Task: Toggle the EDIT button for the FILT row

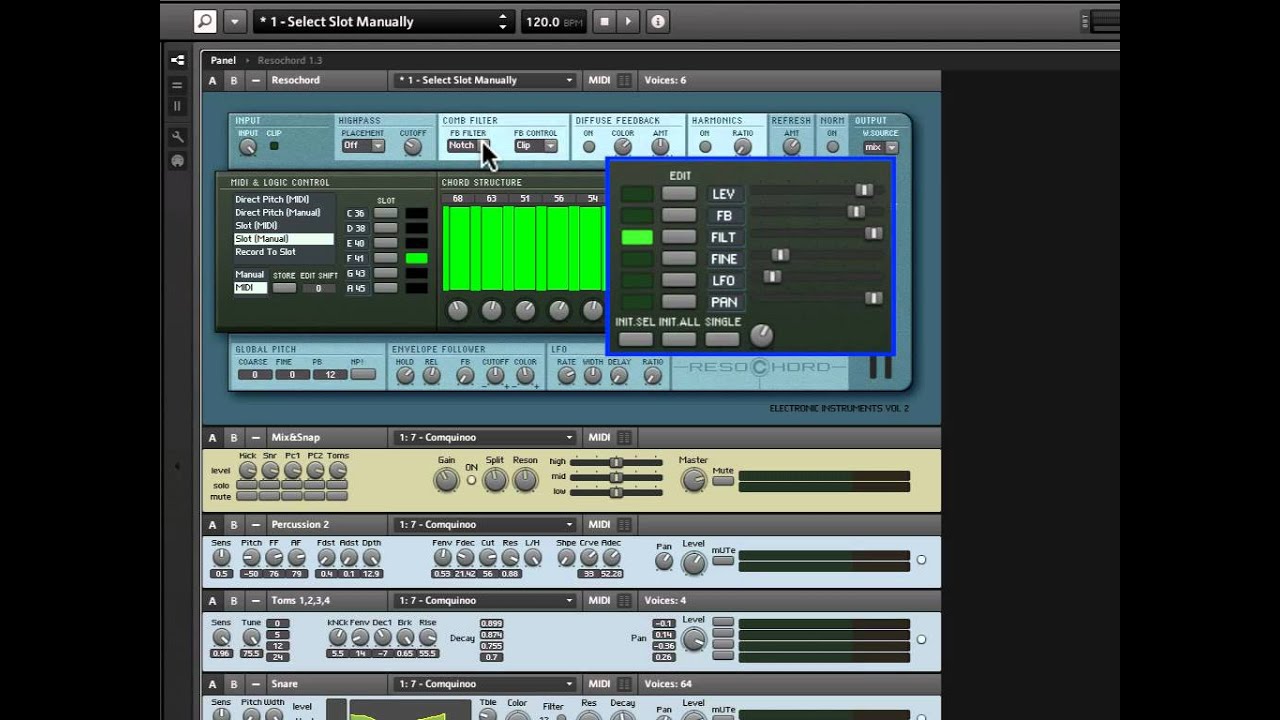Action: [679, 237]
